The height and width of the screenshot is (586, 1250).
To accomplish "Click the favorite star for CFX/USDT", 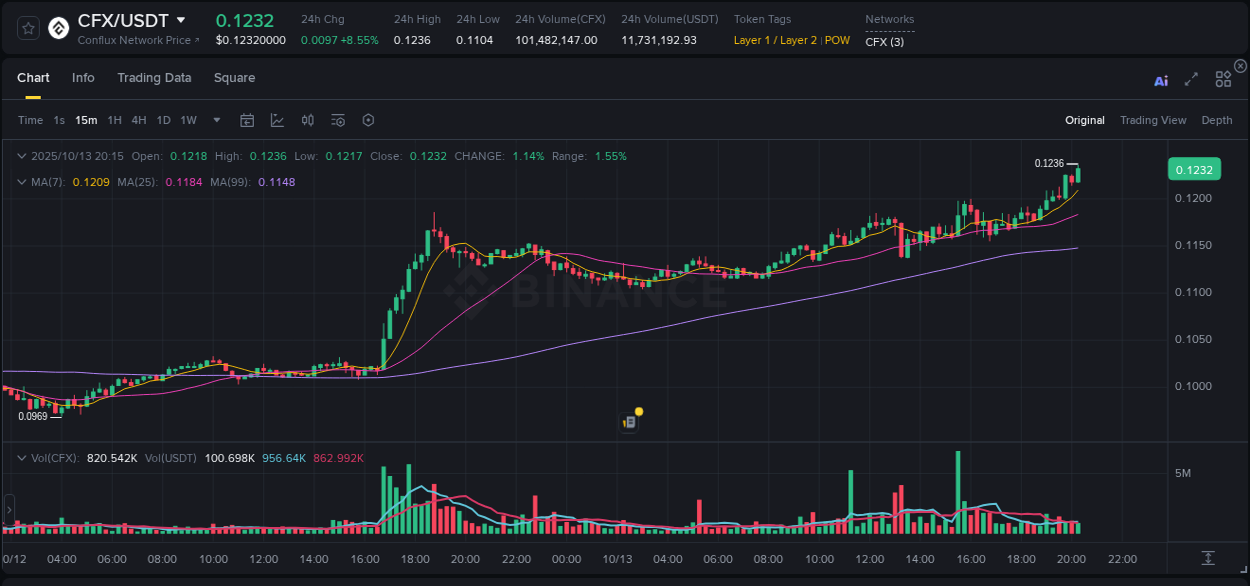I will tap(28, 27).
